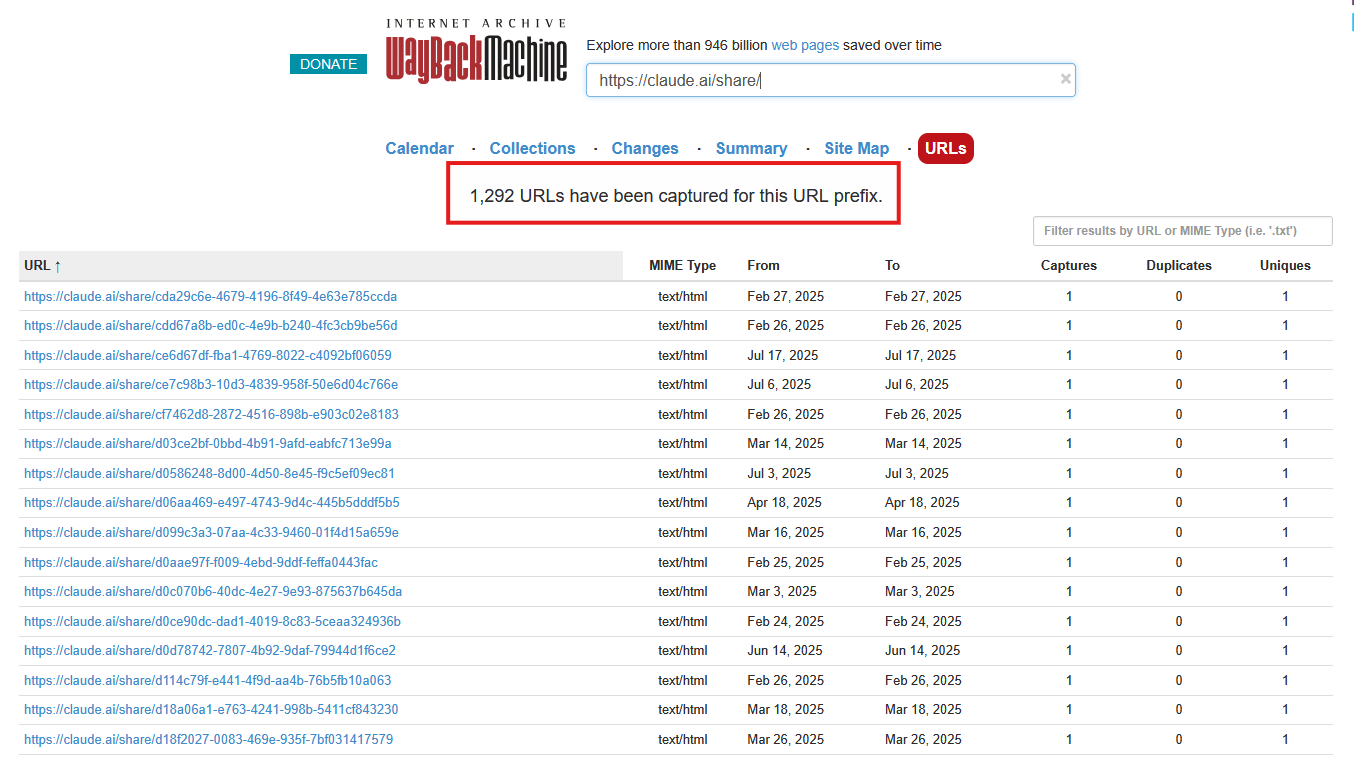1354x760 pixels.
Task: Switch to the Calendar tab
Action: click(420, 148)
